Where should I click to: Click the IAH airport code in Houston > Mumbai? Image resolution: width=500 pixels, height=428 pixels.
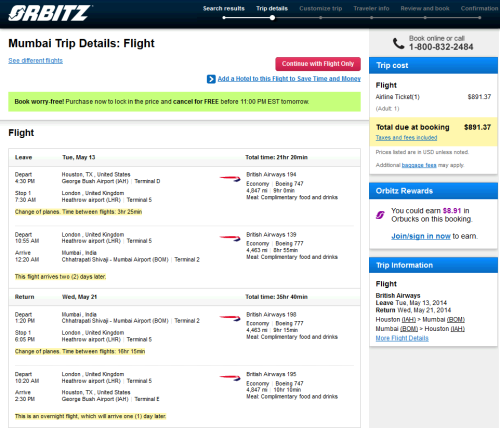(409, 319)
